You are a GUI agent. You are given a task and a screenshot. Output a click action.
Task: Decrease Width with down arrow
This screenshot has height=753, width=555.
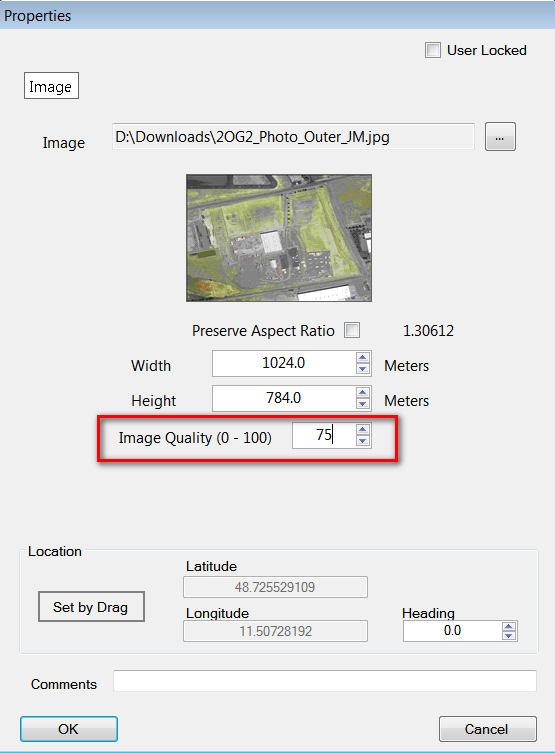click(x=363, y=369)
